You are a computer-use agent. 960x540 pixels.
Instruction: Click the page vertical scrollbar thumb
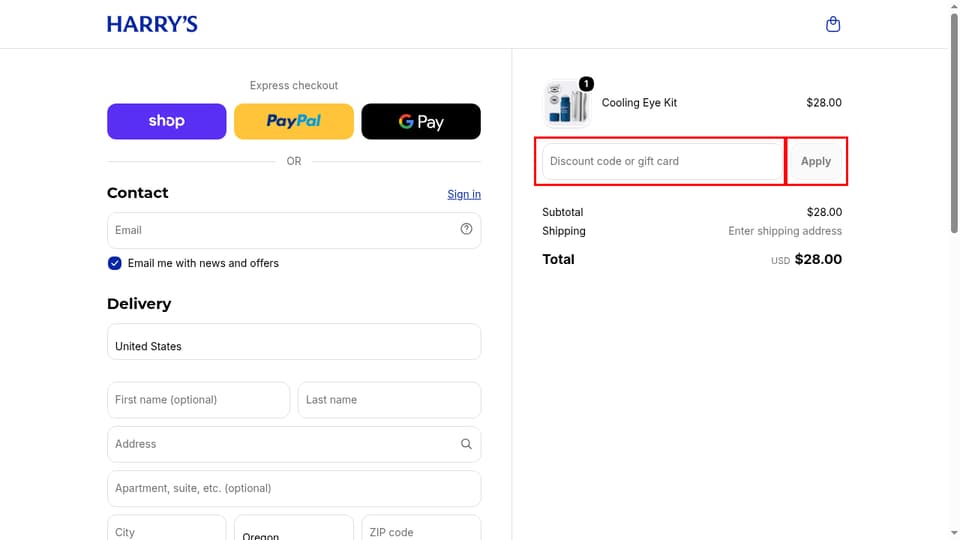(x=954, y=122)
